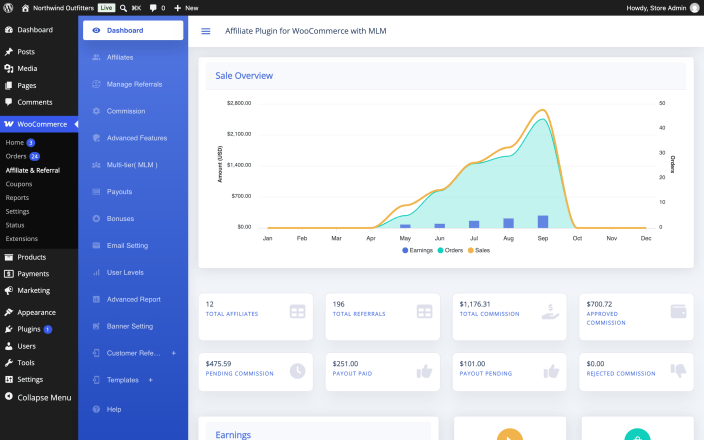The height and width of the screenshot is (440, 704).
Task: Open the comments bubble in admin bar
Action: pos(153,8)
